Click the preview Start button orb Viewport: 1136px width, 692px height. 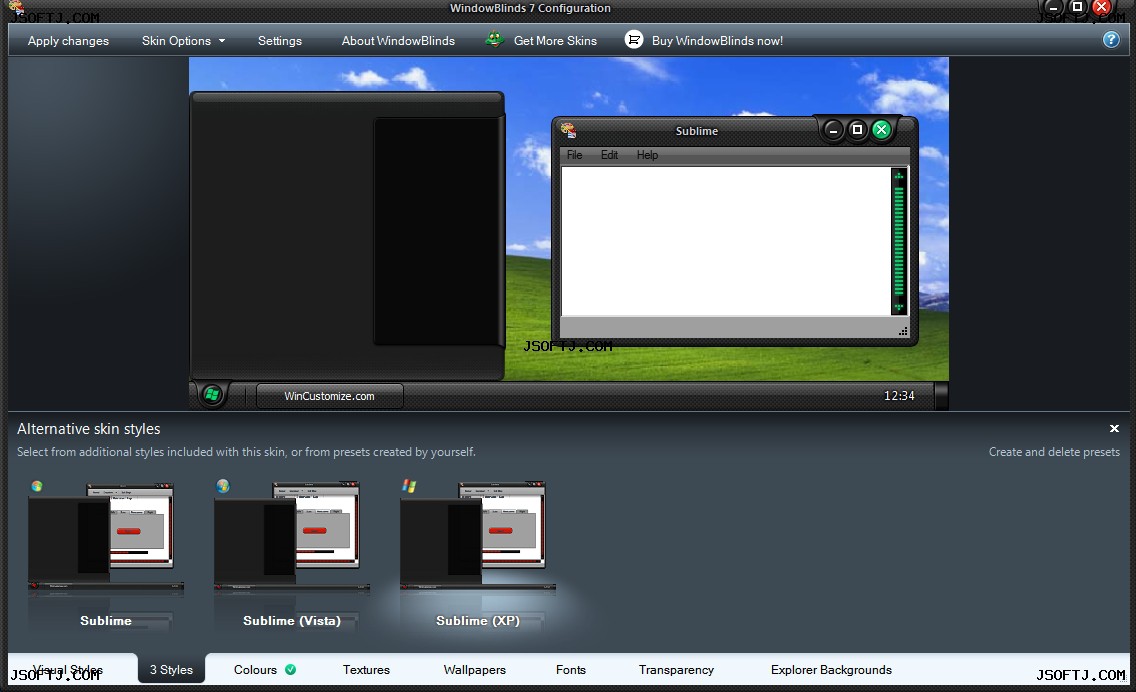point(212,395)
